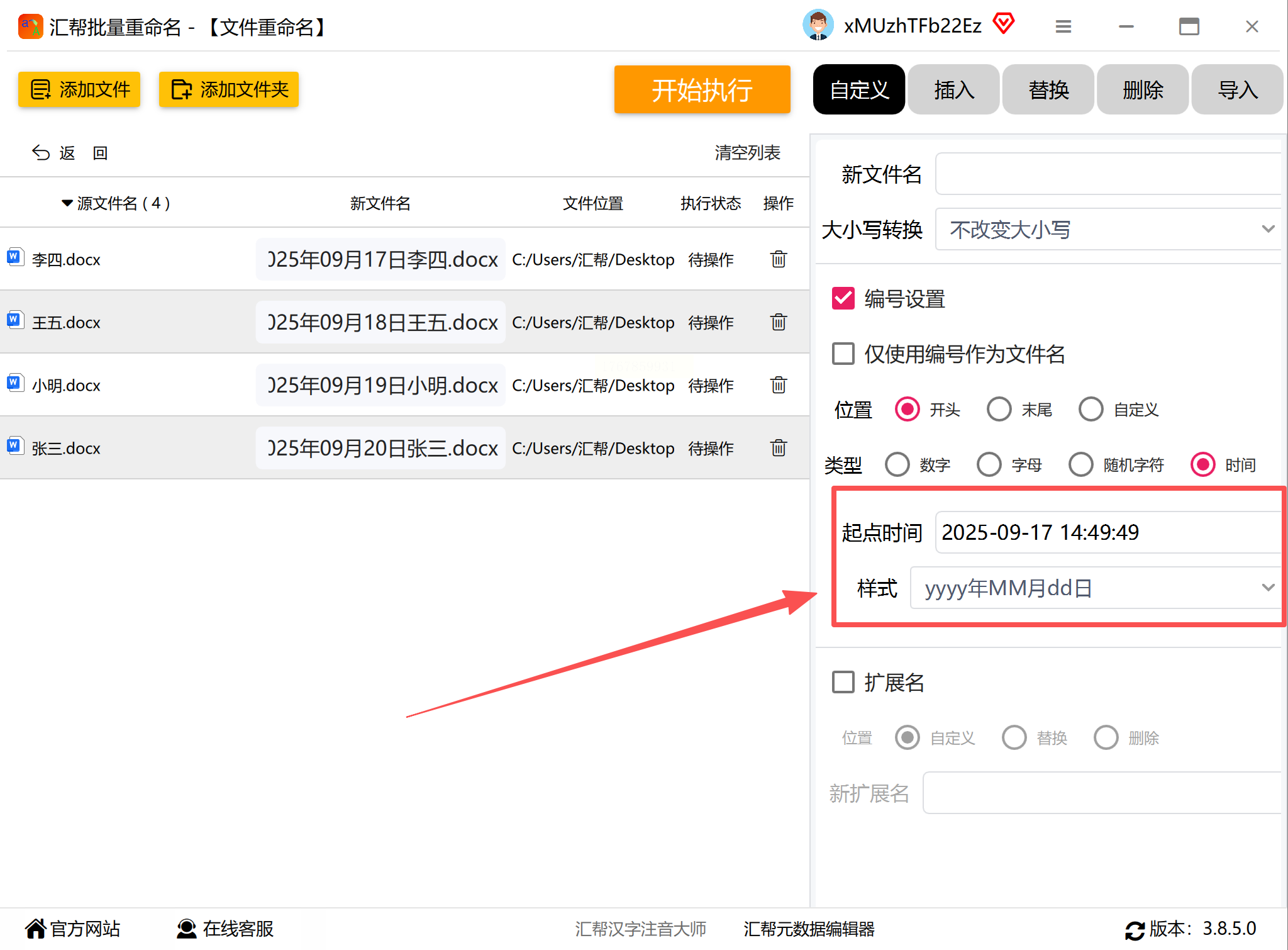Viewport: 1288px width, 950px height.
Task: Toggle sort arrow beside 源文件名
Action: (67, 203)
